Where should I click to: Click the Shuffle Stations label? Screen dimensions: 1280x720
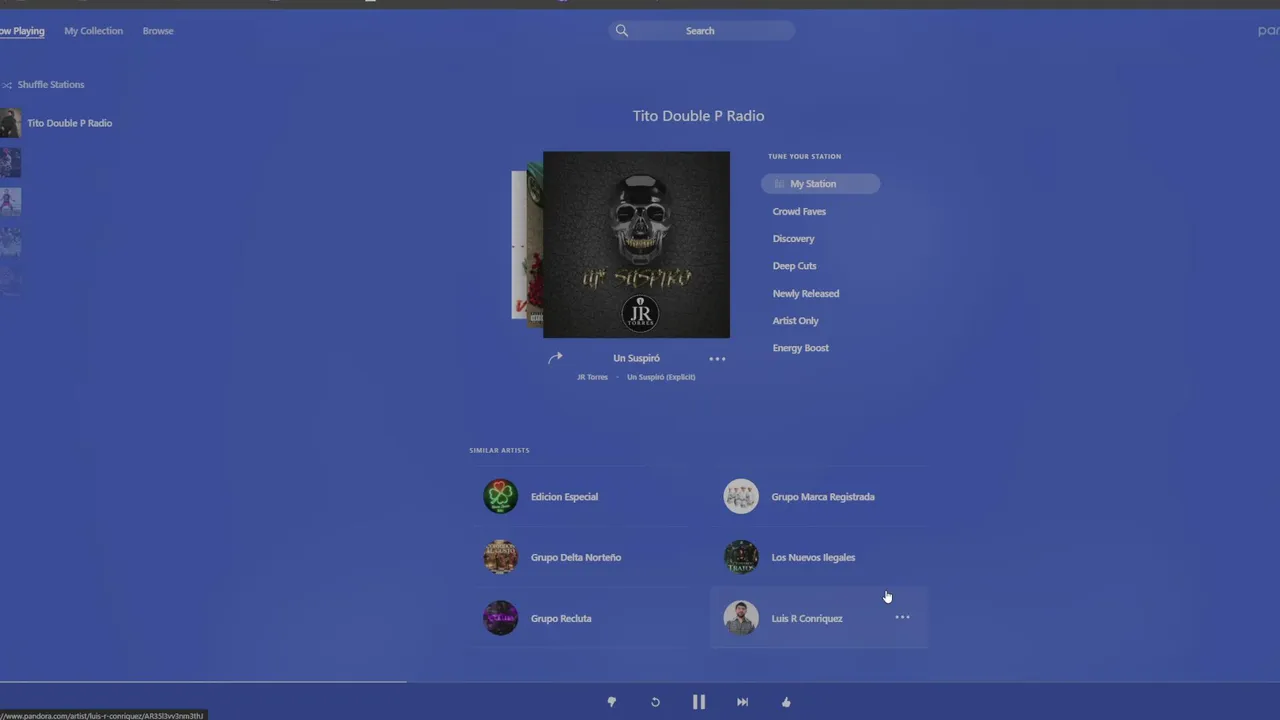(51, 85)
